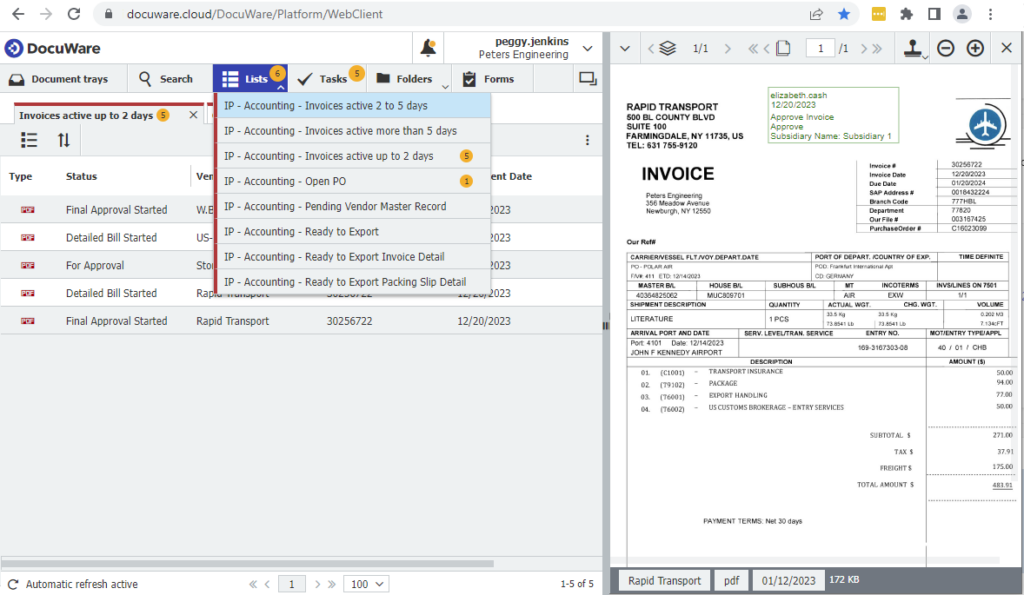Select Pending Vendor Master Record list
Viewport: 1024px width, 595px height.
pos(353,206)
